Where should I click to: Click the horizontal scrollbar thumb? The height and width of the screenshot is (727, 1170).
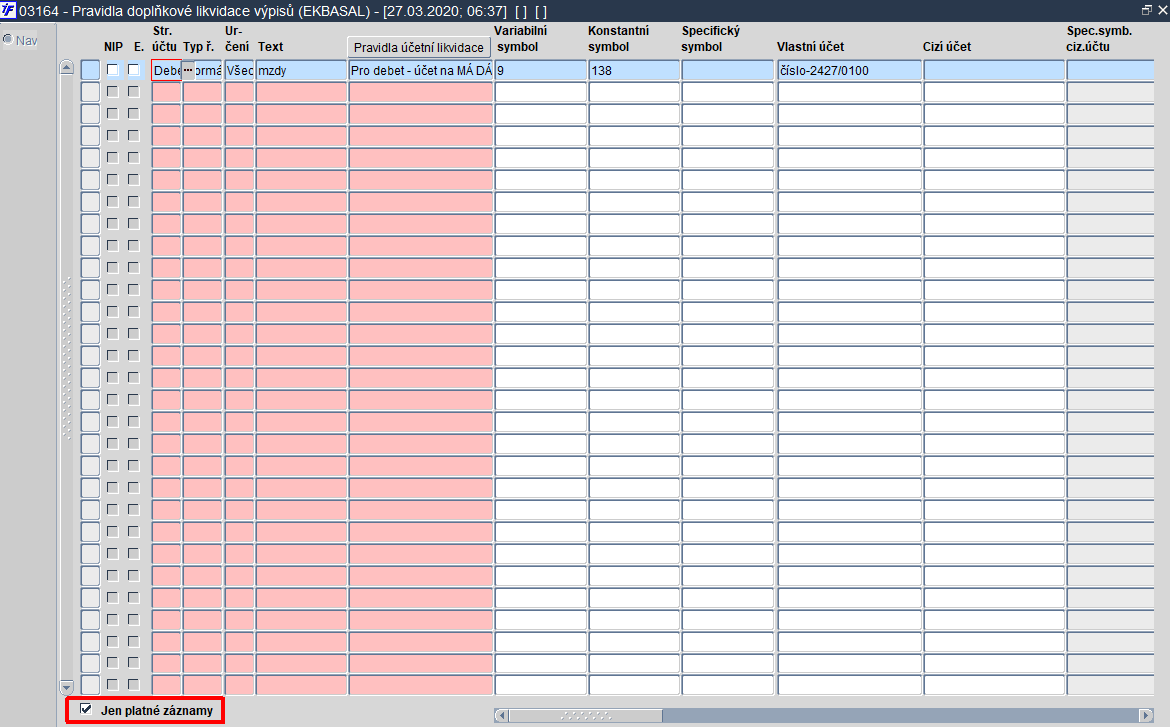[x=586, y=715]
